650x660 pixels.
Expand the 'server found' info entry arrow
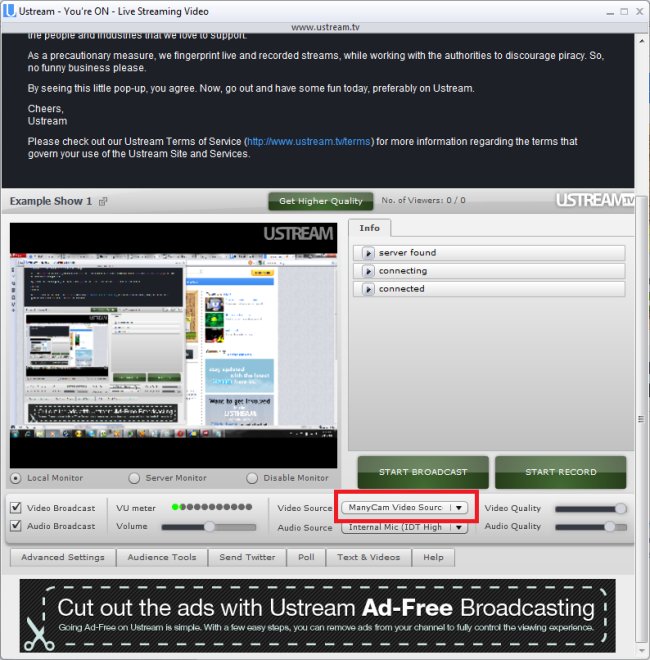coord(368,253)
